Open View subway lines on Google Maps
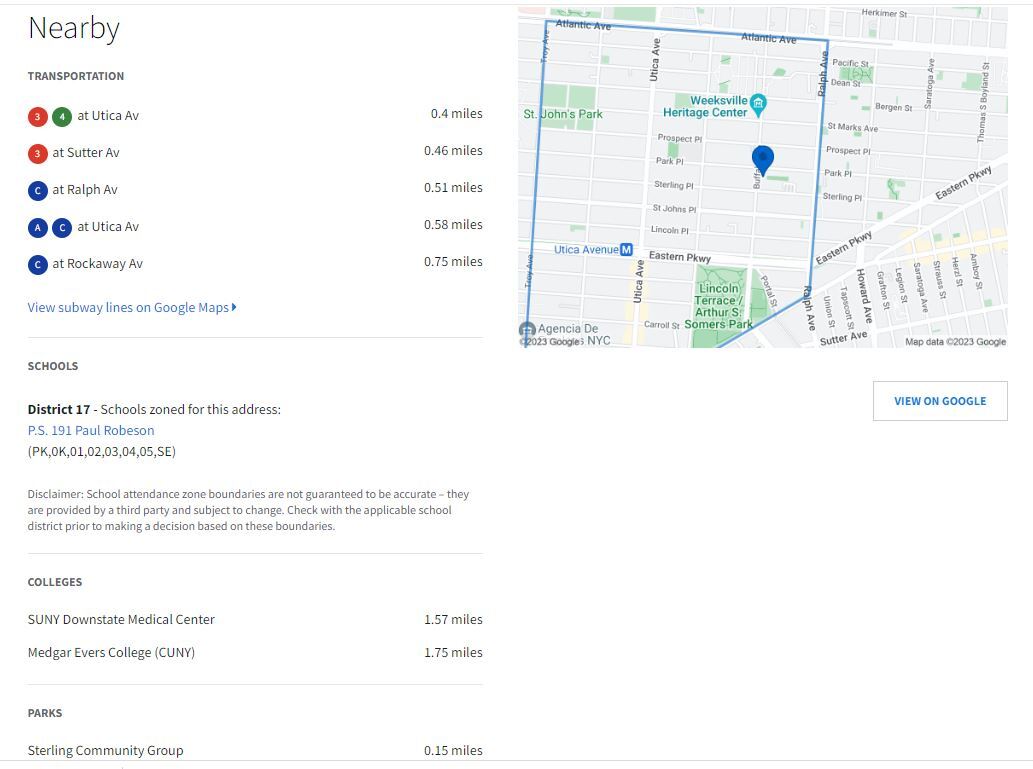1033x769 pixels. (x=131, y=308)
